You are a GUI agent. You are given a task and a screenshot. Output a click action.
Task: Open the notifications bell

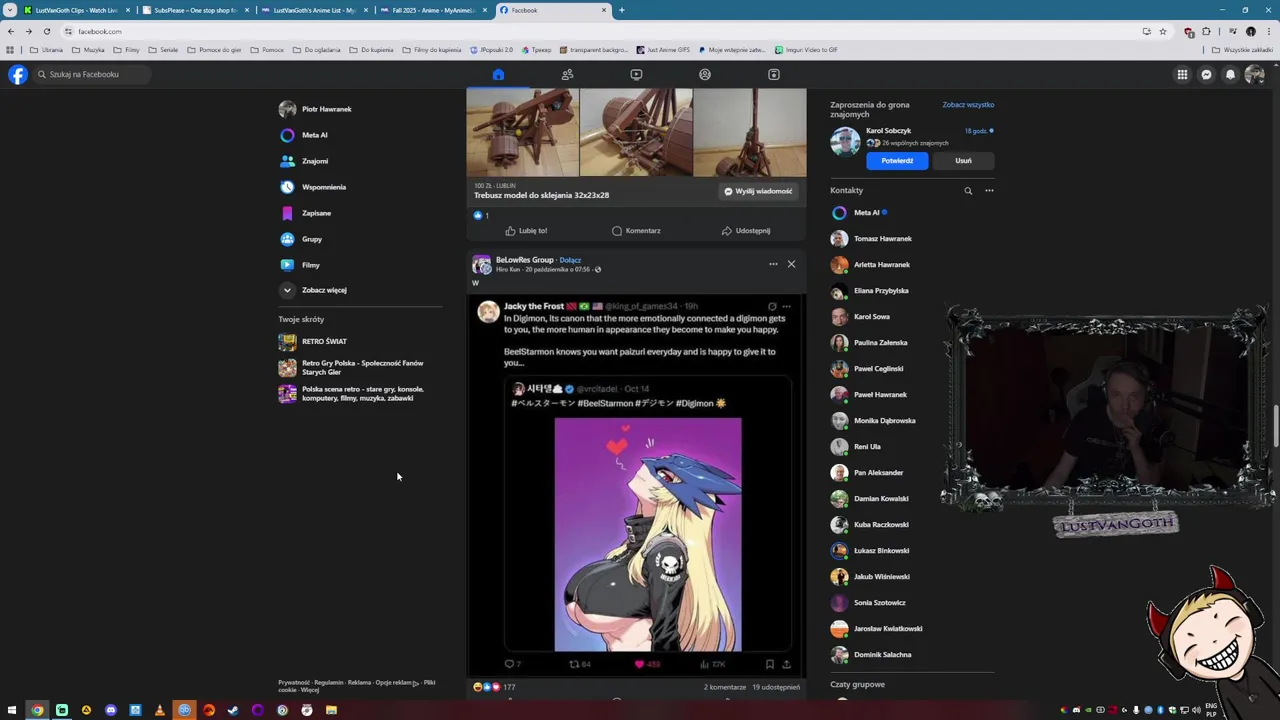pyautogui.click(x=1230, y=74)
